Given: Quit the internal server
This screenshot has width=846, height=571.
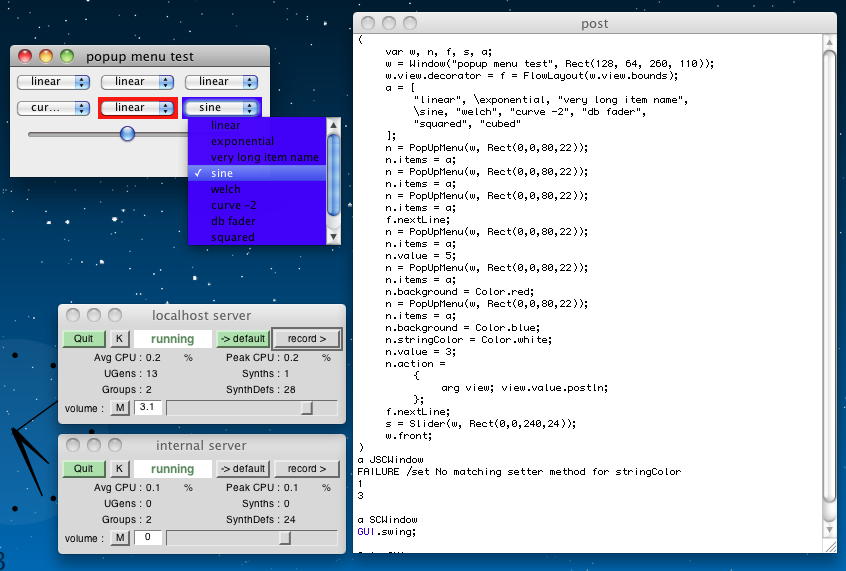Looking at the screenshot, I should (x=83, y=469).
